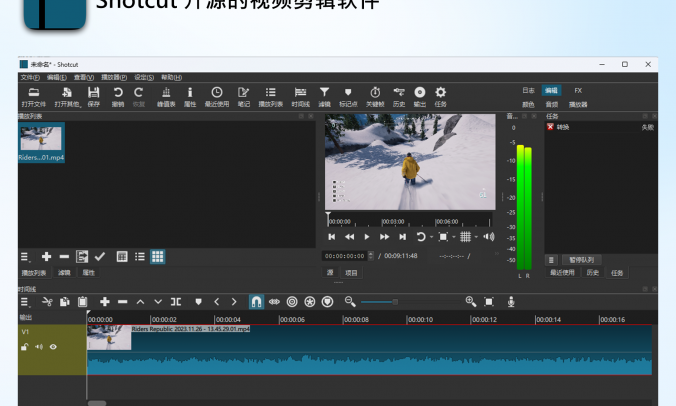Switch layout to FX
676x406 pixels.
pyautogui.click(x=578, y=91)
